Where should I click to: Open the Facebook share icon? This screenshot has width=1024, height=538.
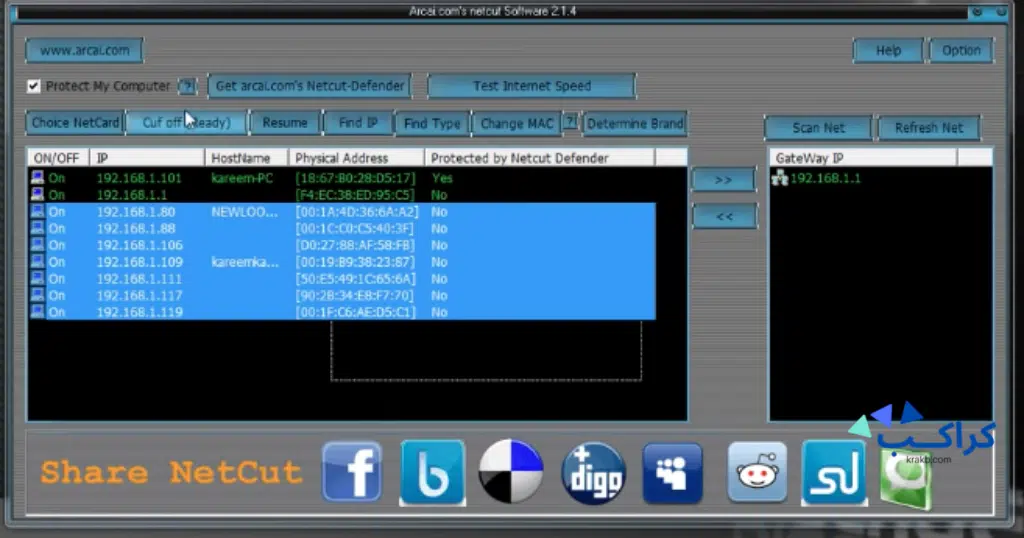[351, 471]
